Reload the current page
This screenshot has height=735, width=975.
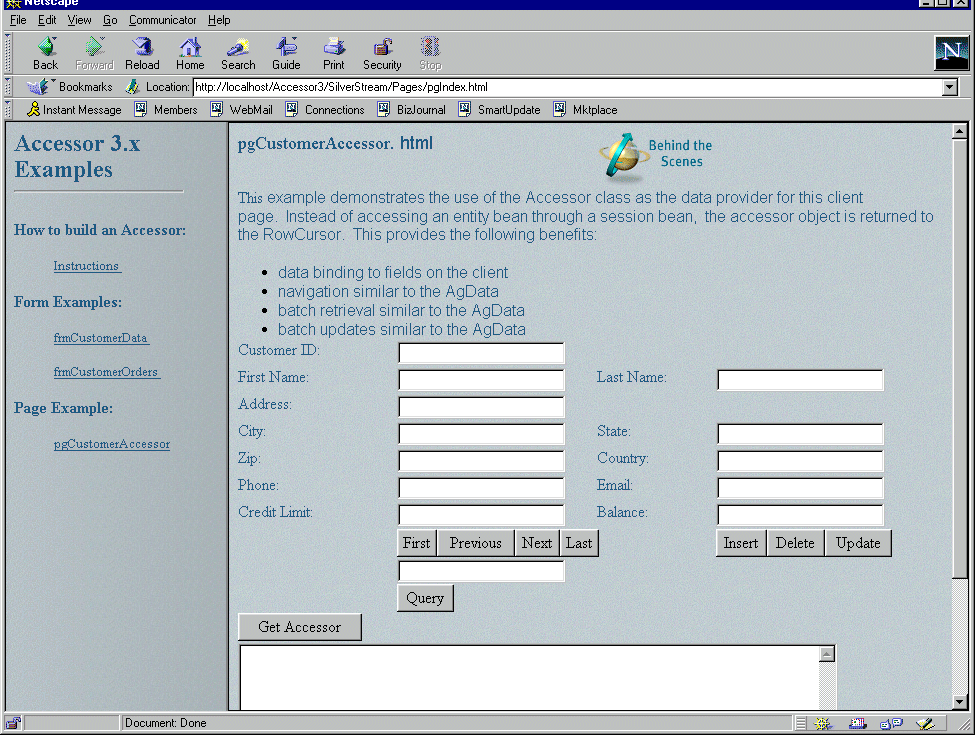pyautogui.click(x=142, y=53)
